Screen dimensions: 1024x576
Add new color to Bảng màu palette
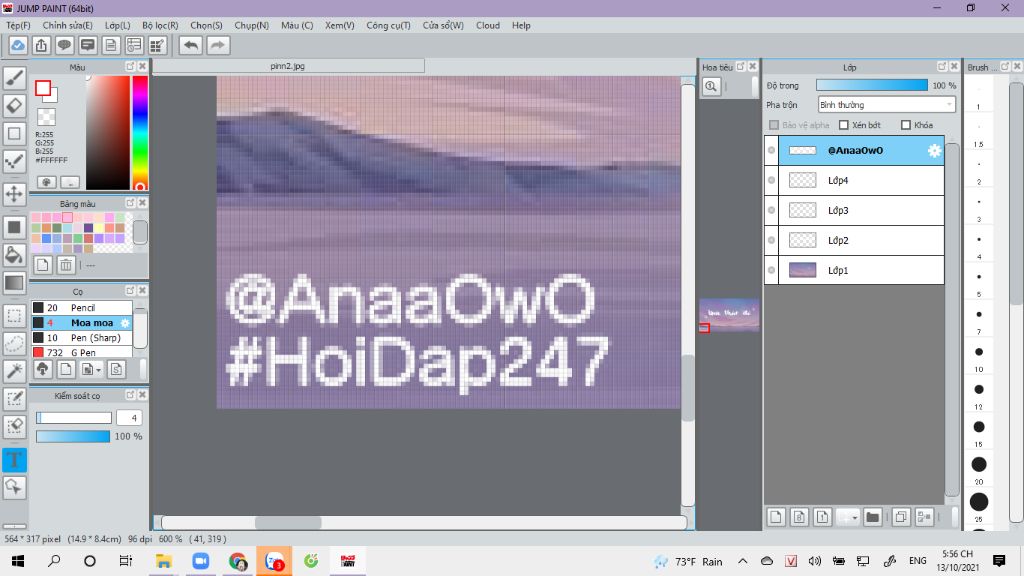click(42, 264)
